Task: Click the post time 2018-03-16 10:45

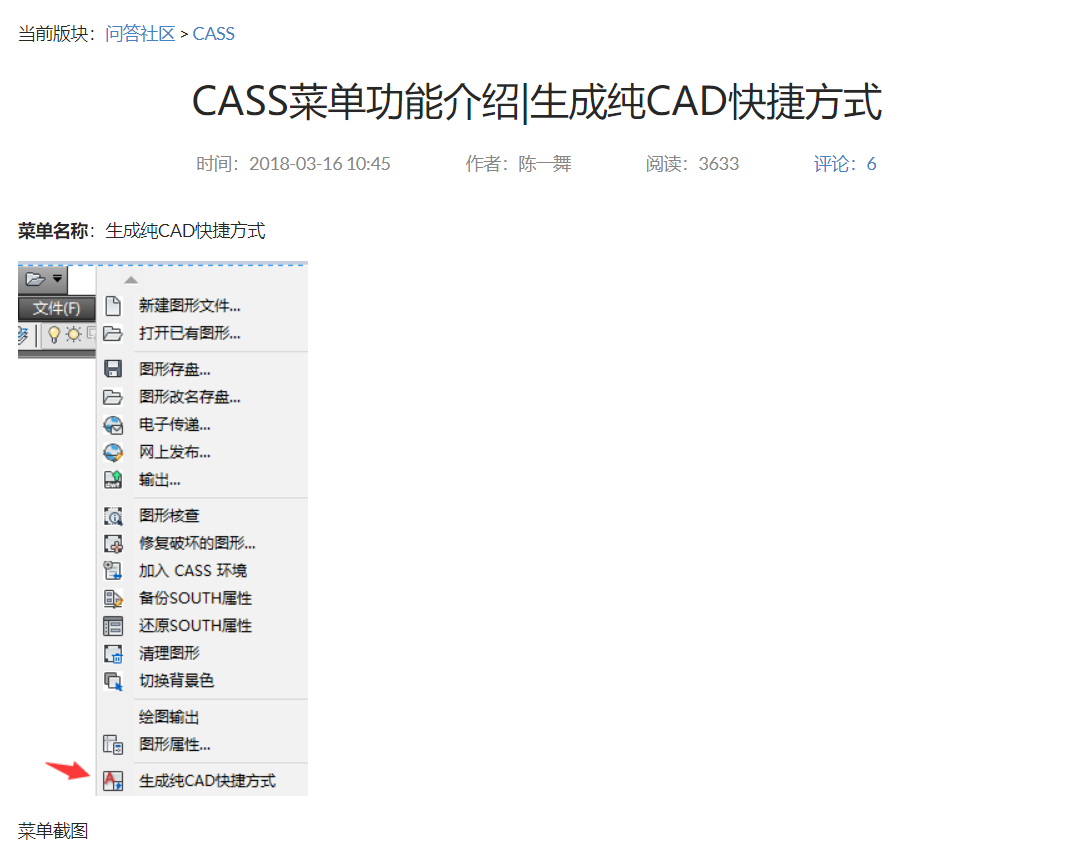Action: pos(320,164)
